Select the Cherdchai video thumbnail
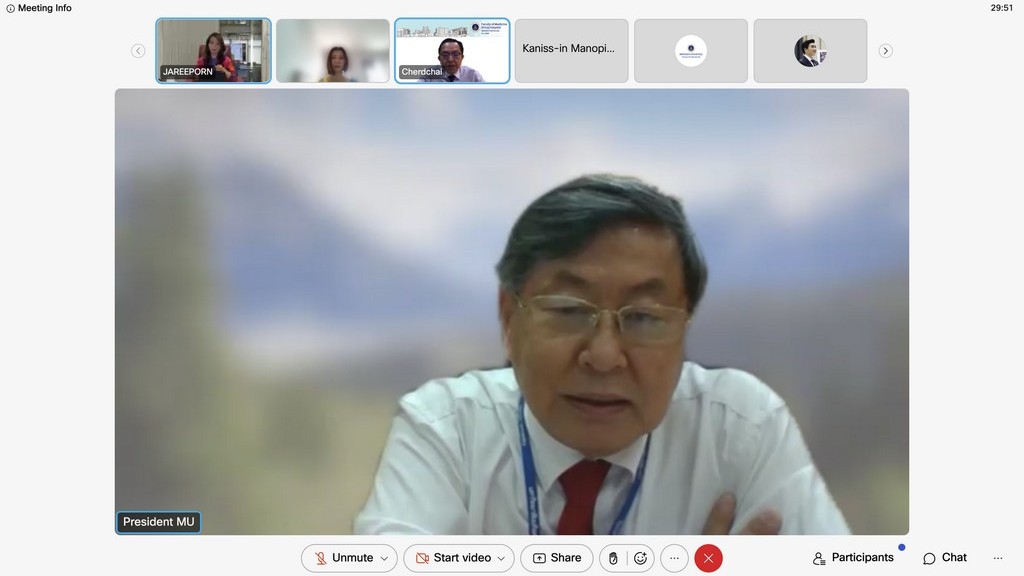Image resolution: width=1024 pixels, height=576 pixels. point(452,50)
